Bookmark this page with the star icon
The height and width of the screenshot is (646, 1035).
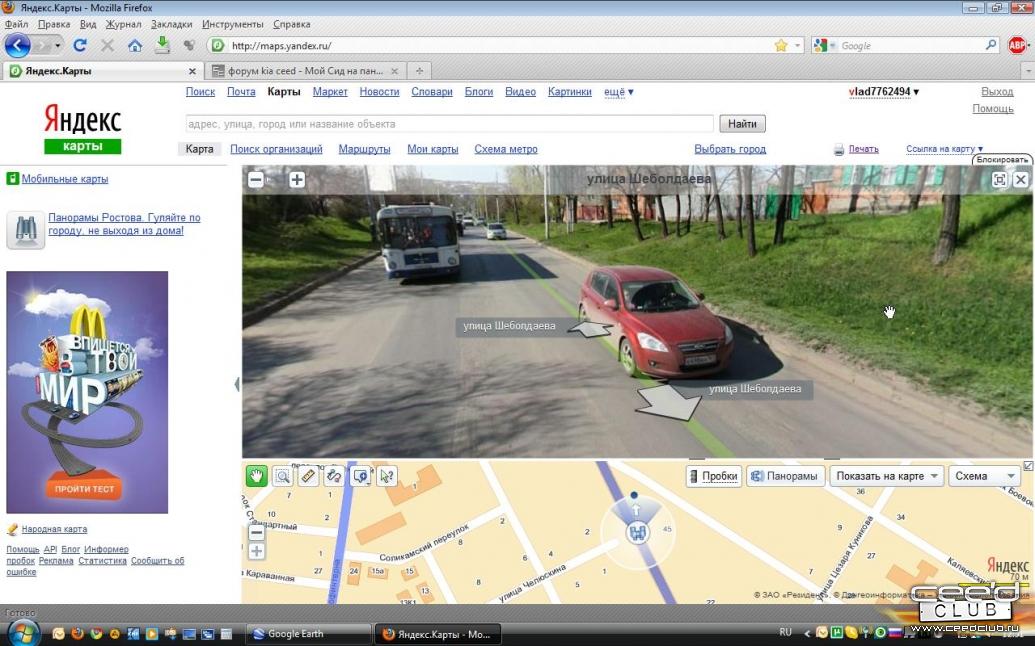click(x=781, y=46)
